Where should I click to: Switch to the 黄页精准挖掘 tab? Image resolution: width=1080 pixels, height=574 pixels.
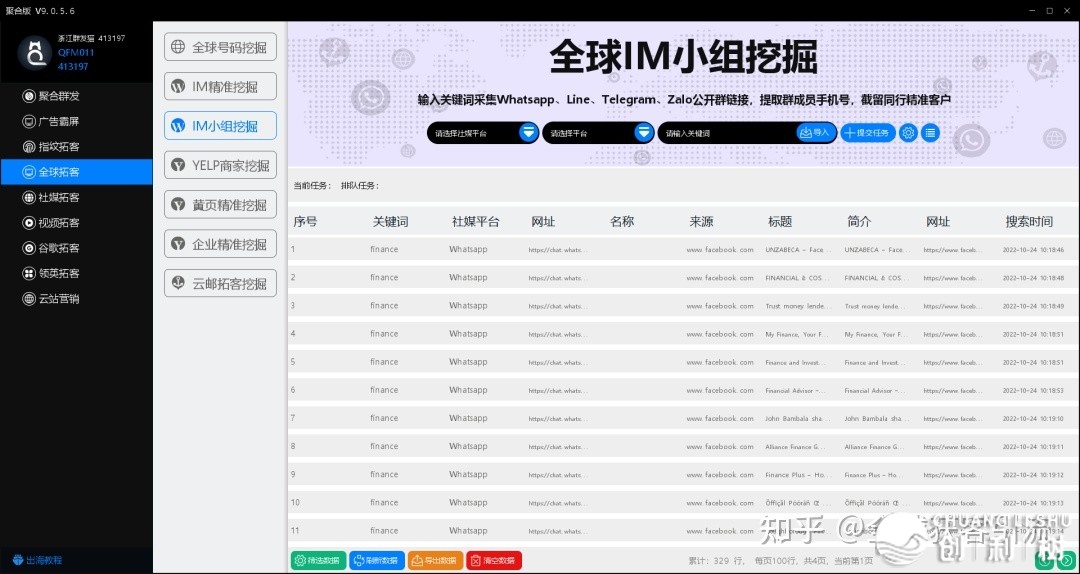click(x=220, y=205)
